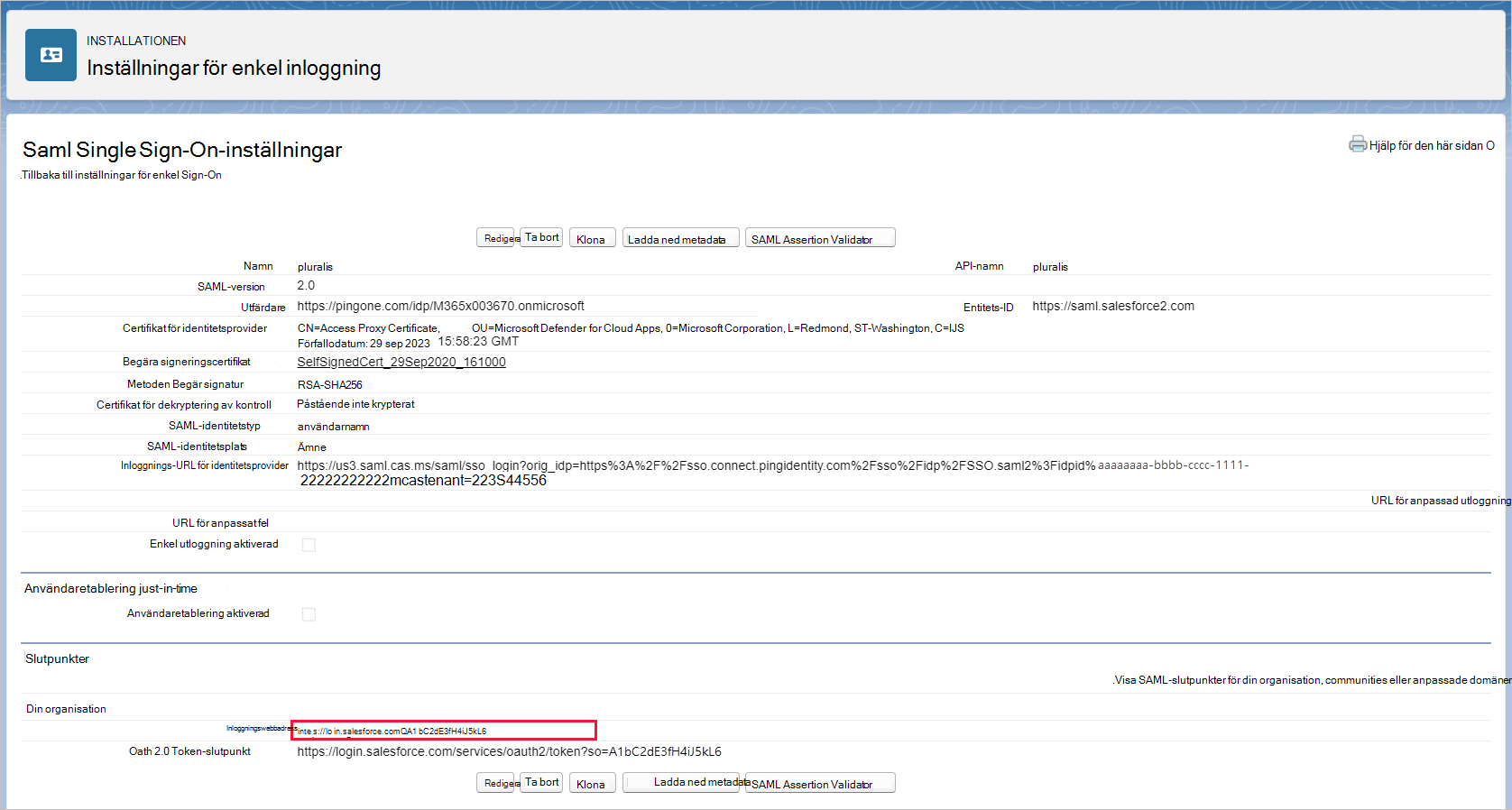1512x810 pixels.
Task: Toggle 'Användaretablering aktiverad' checkbox
Action: (309, 614)
